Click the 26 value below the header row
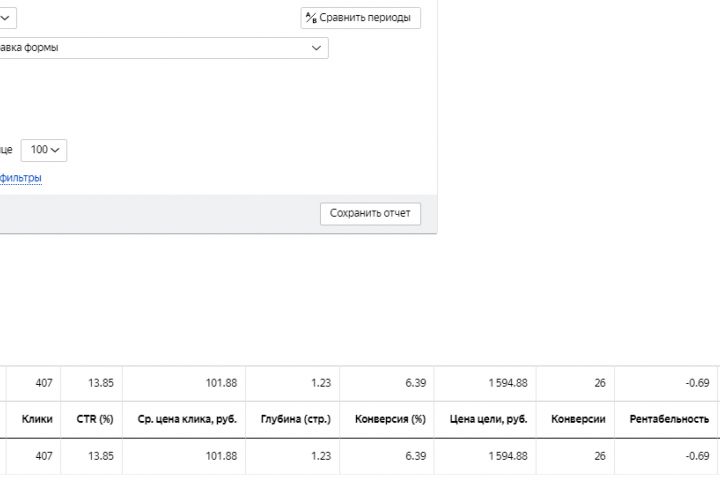This screenshot has width=720, height=480. (598, 456)
